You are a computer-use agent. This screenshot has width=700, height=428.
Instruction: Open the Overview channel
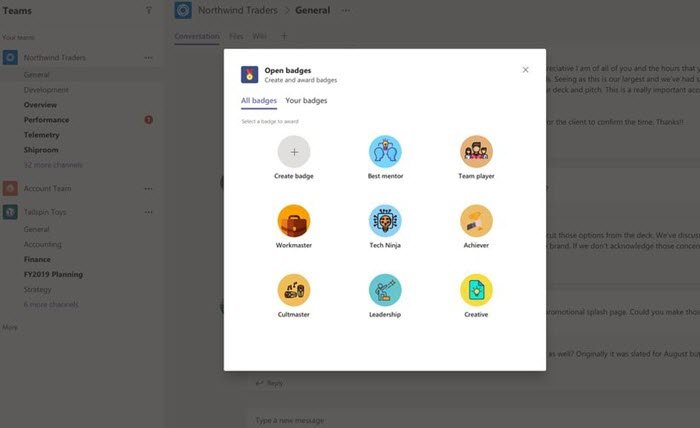tap(40, 105)
